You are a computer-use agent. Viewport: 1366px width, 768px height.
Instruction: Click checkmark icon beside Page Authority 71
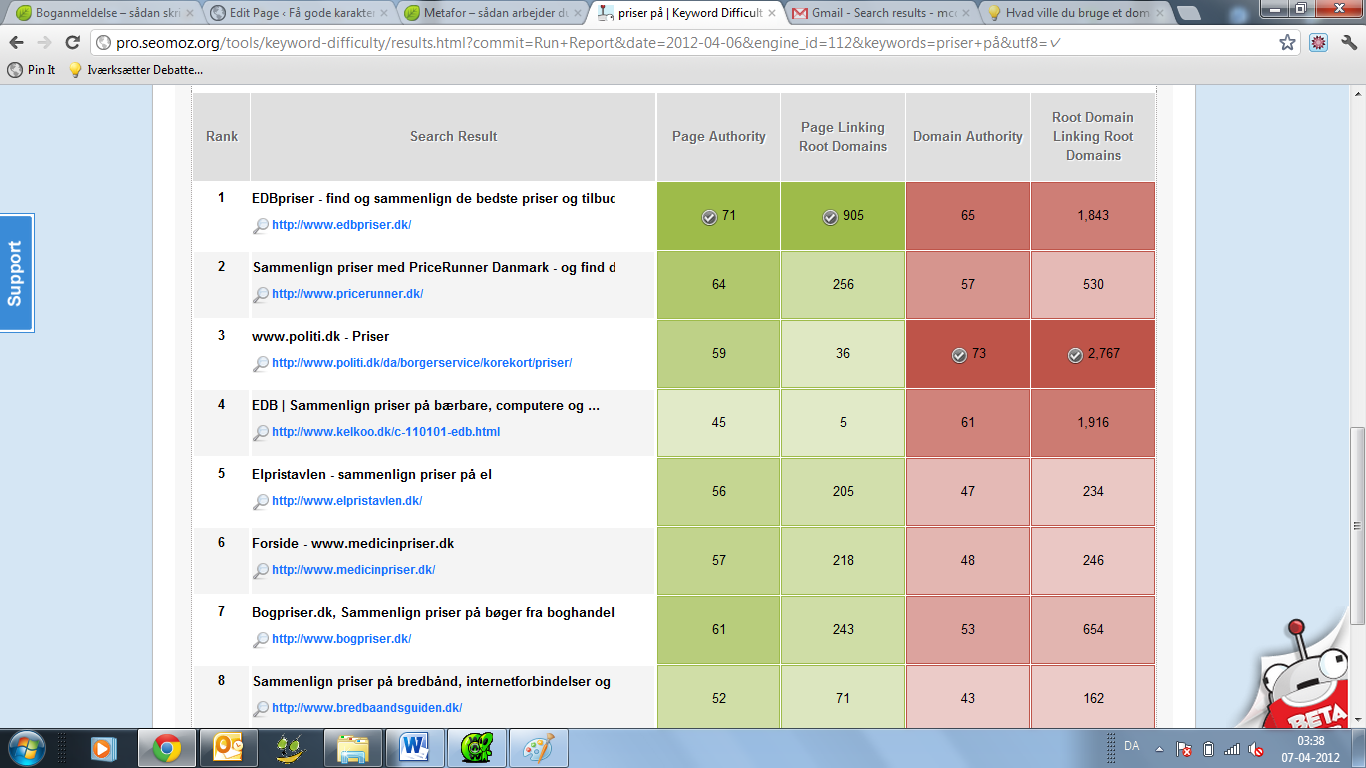coord(709,217)
